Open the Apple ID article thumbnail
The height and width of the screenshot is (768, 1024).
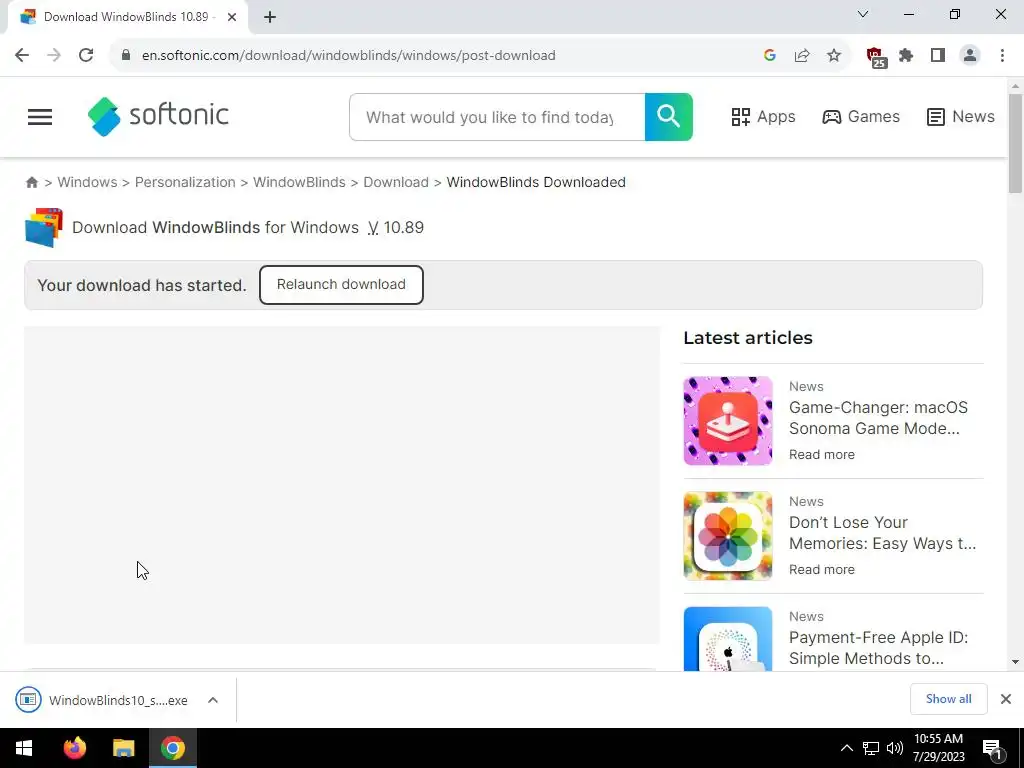tap(728, 639)
